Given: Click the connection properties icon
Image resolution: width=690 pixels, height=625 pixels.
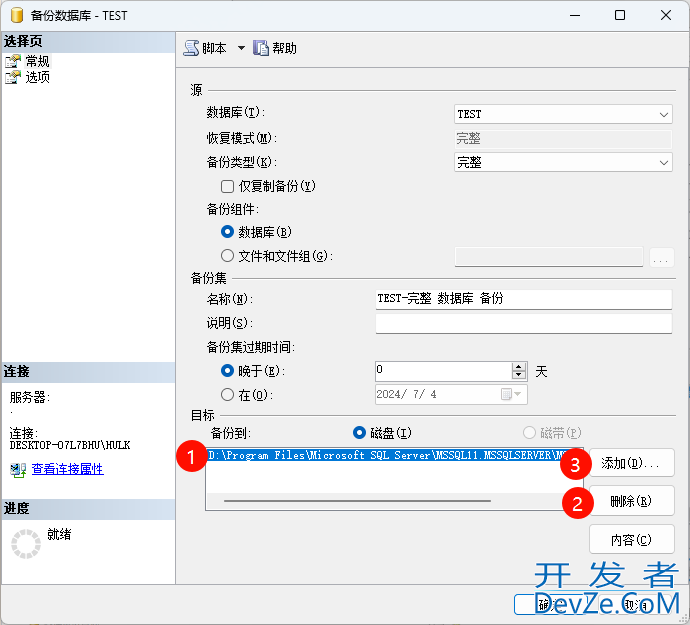Looking at the screenshot, I should [x=18, y=470].
